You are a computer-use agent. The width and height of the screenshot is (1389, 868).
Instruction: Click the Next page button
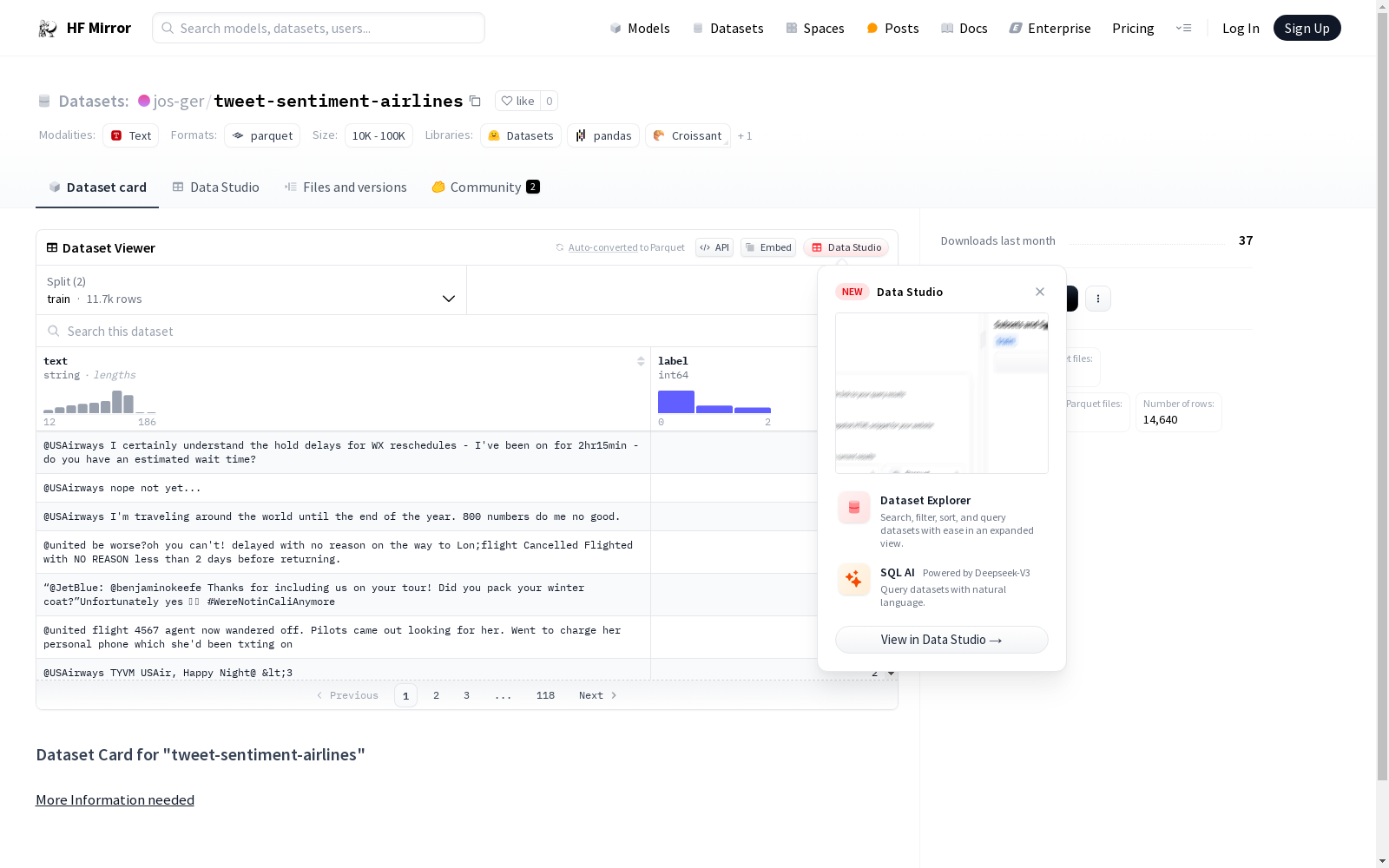(598, 695)
